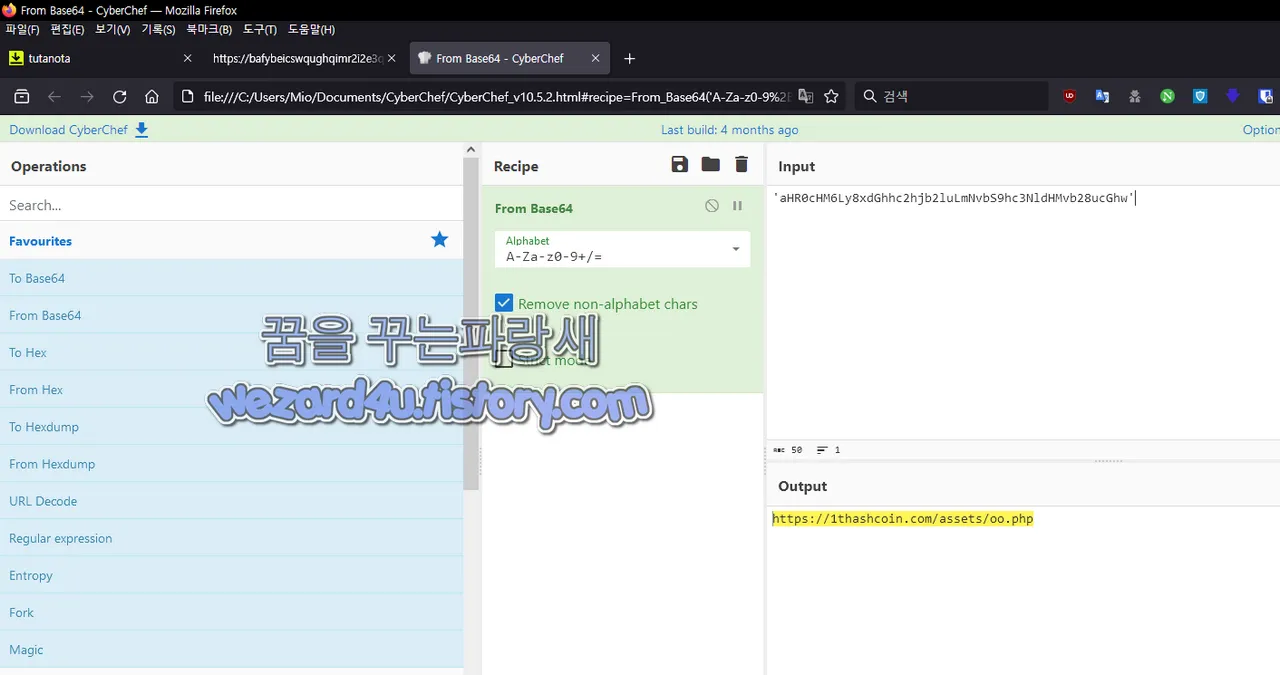Open the translator extension icon

1102,97
